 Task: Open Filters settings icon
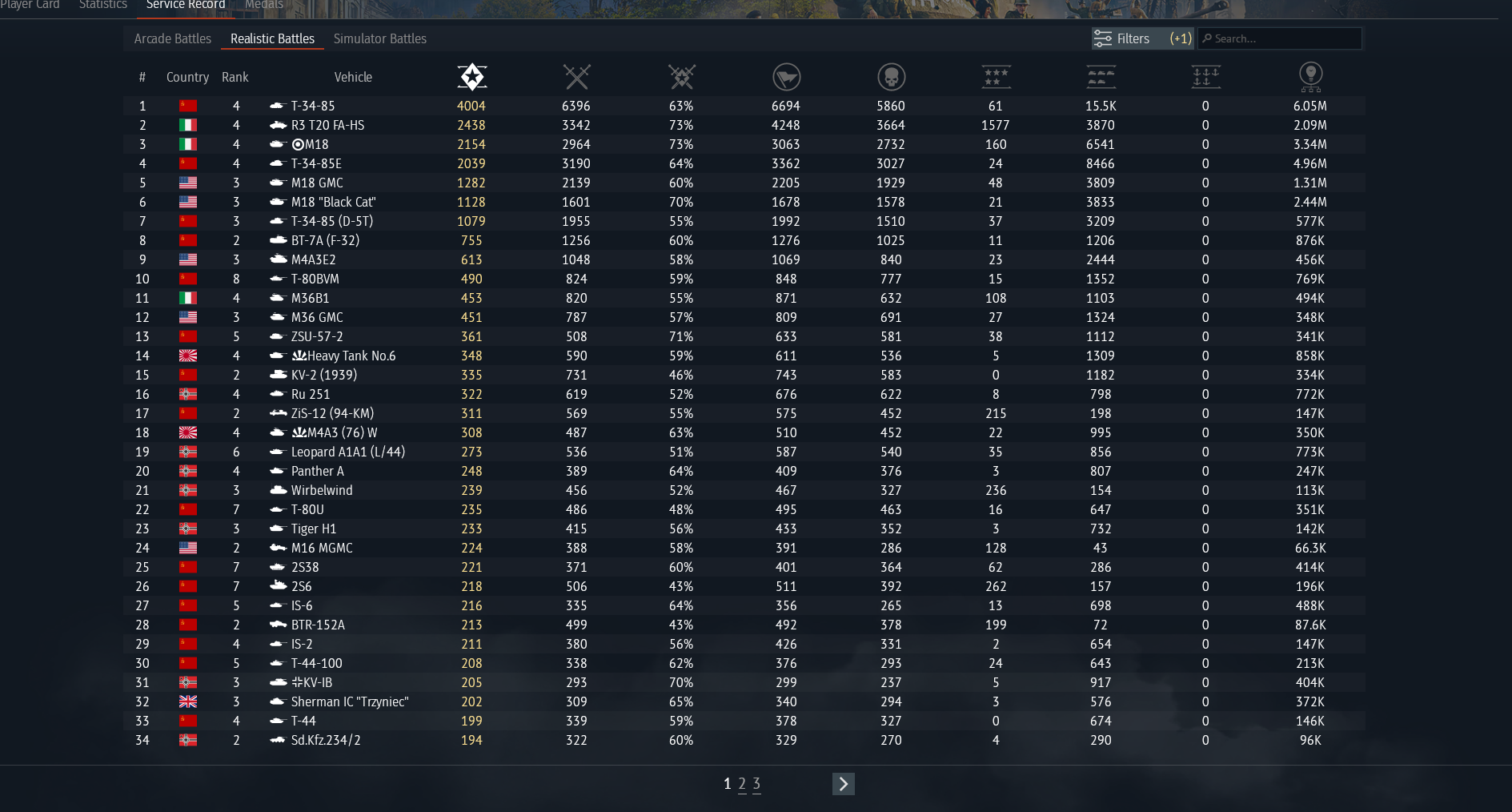(1103, 38)
